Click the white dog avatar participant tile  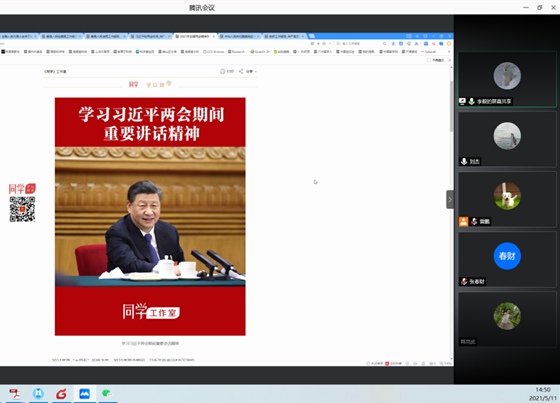pyautogui.click(x=507, y=199)
